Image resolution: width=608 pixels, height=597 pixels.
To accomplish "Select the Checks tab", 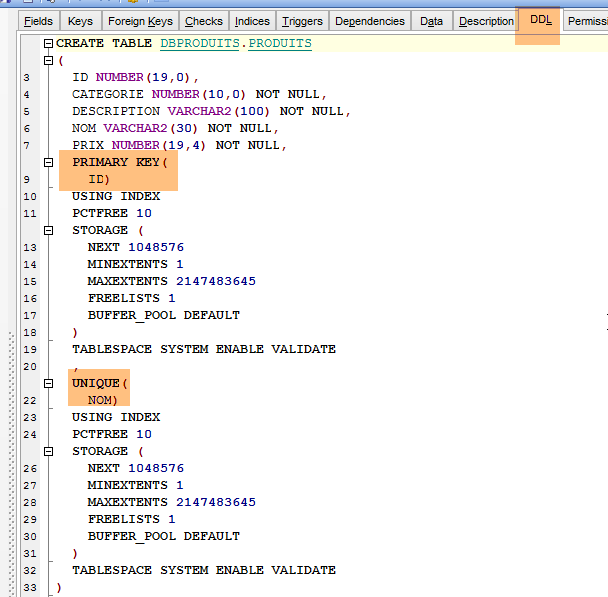I will pyautogui.click(x=204, y=21).
